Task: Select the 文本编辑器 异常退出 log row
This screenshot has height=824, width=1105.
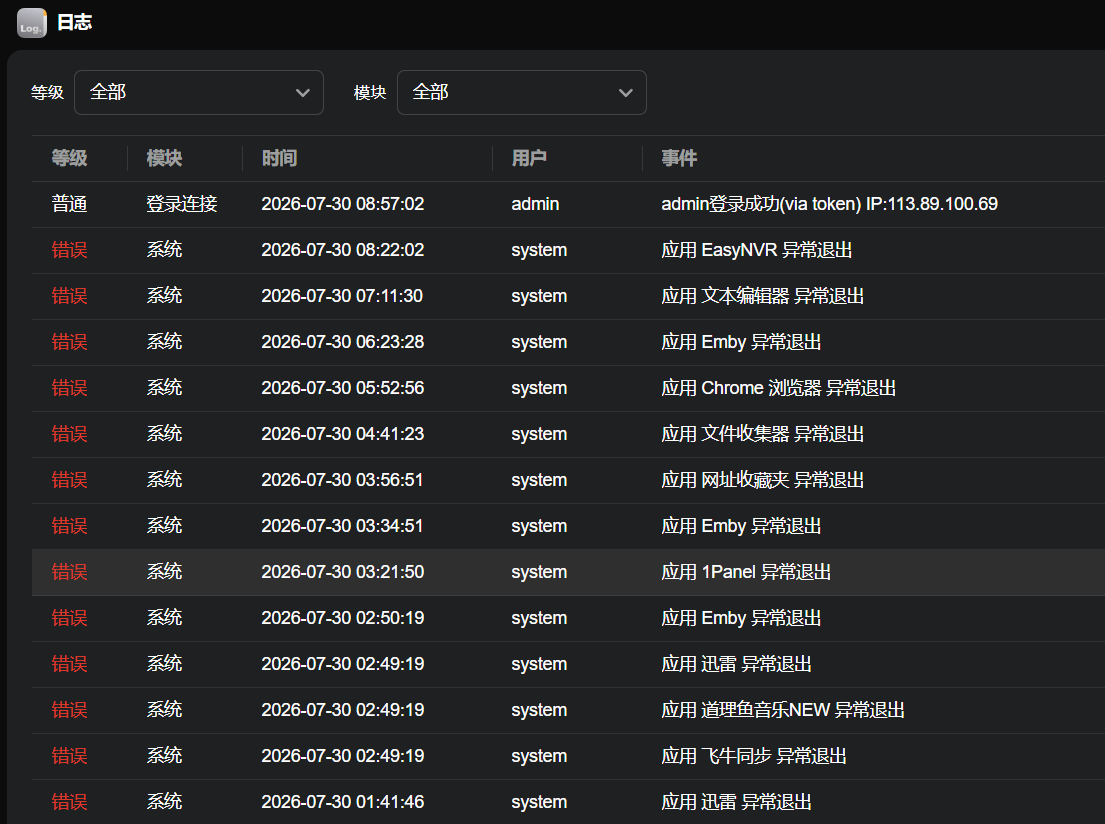Action: point(568,296)
